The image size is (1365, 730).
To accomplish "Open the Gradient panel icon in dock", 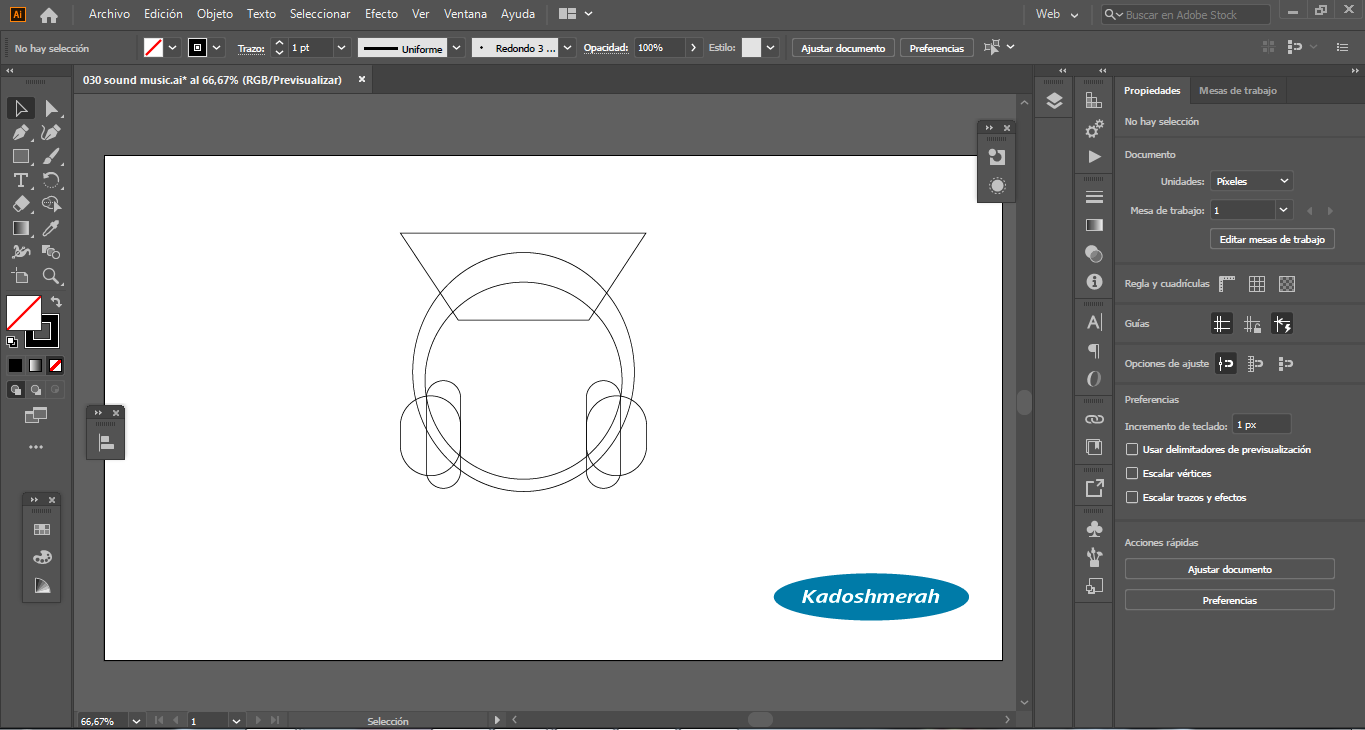I will 1094,225.
